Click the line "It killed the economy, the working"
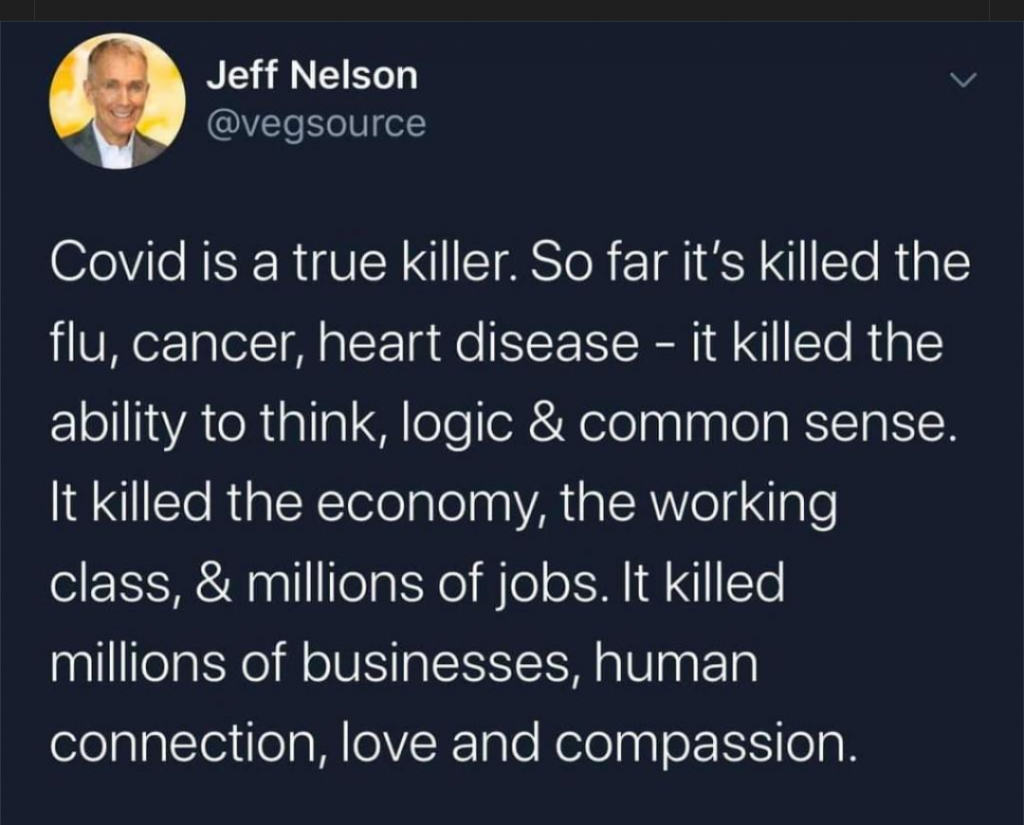Screen dimensions: 1024x825 (443, 505)
